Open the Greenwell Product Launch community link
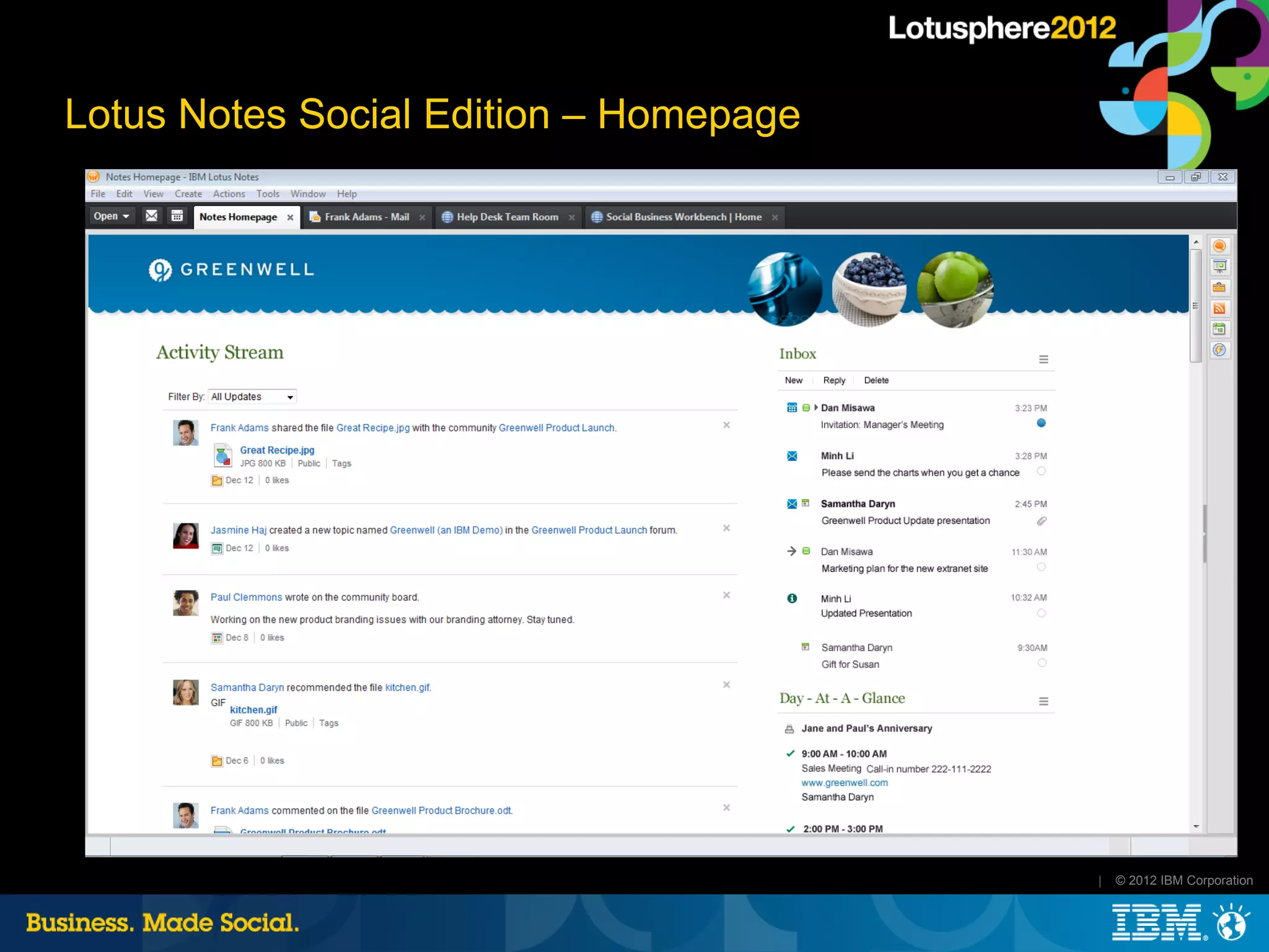1269x952 pixels. [x=556, y=428]
